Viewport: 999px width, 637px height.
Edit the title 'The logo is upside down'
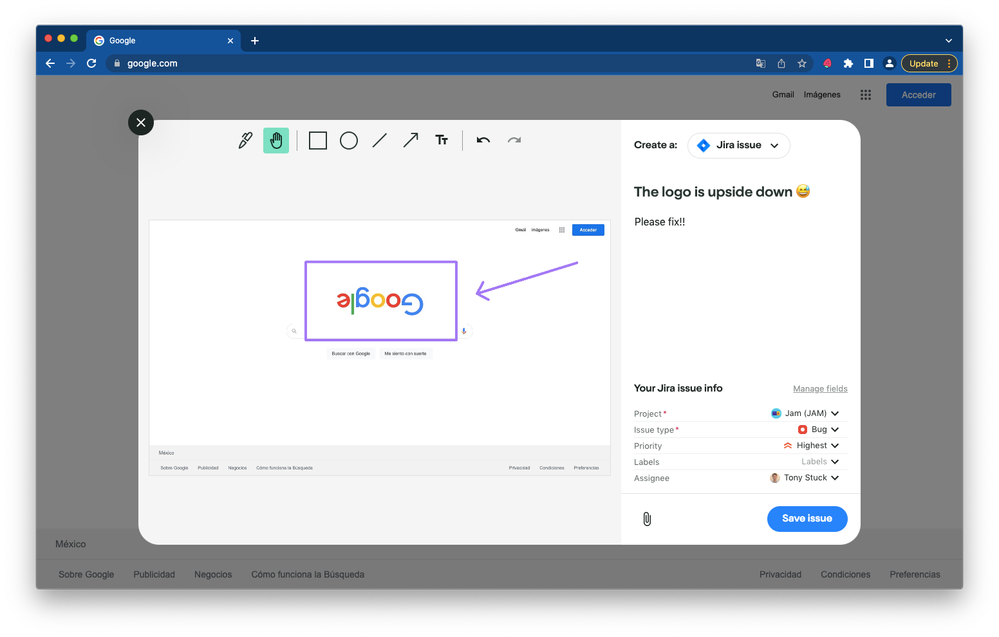coord(722,192)
